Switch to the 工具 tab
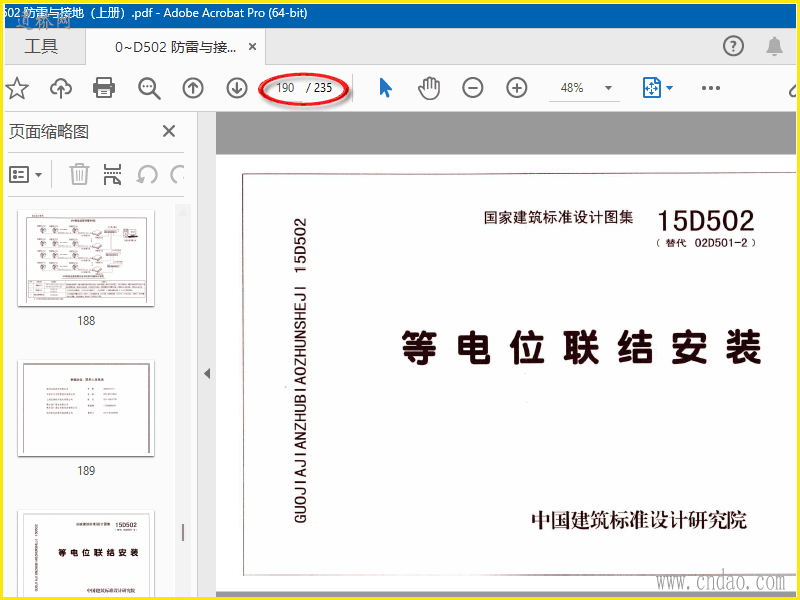 tap(41, 46)
